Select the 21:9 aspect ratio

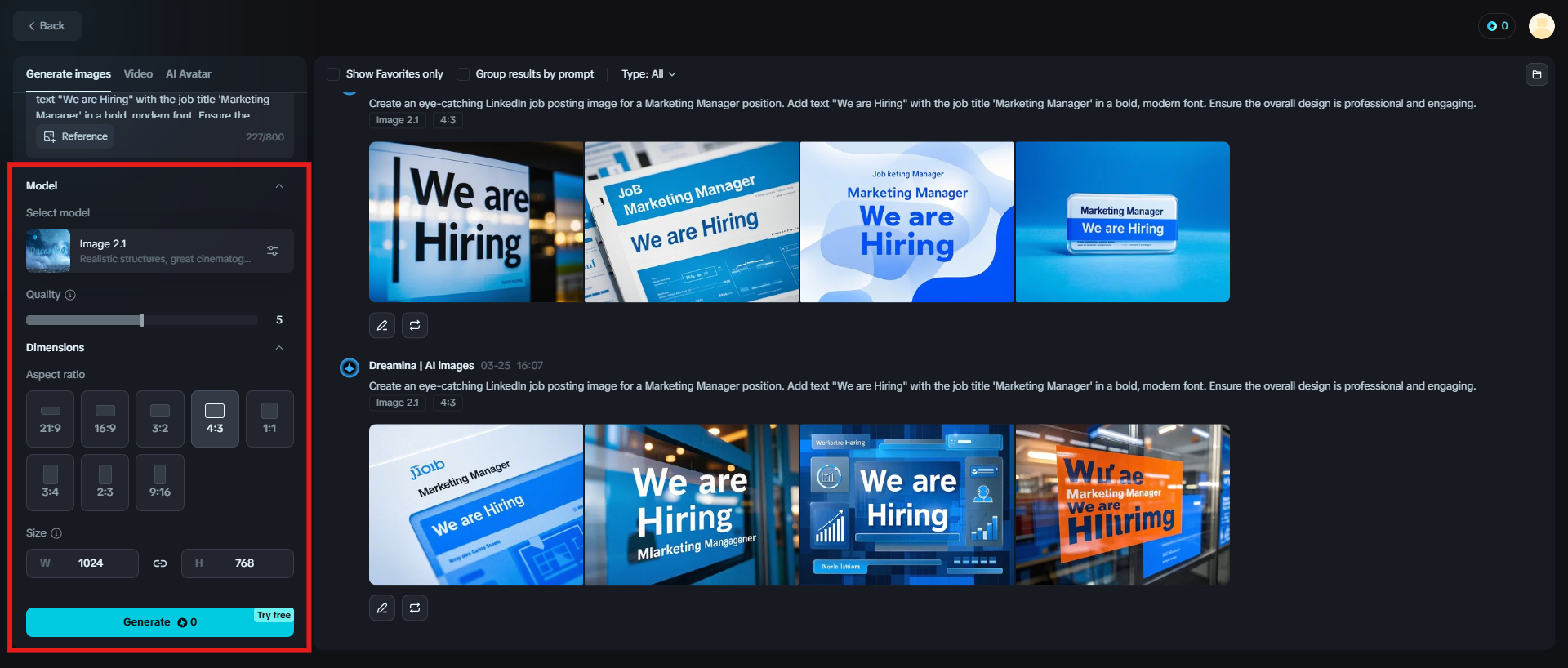coord(51,419)
